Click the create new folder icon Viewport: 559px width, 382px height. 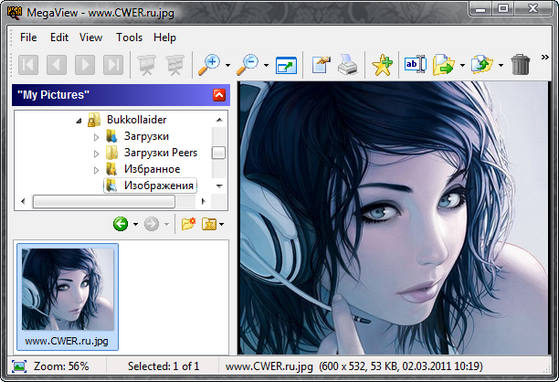(x=188, y=224)
